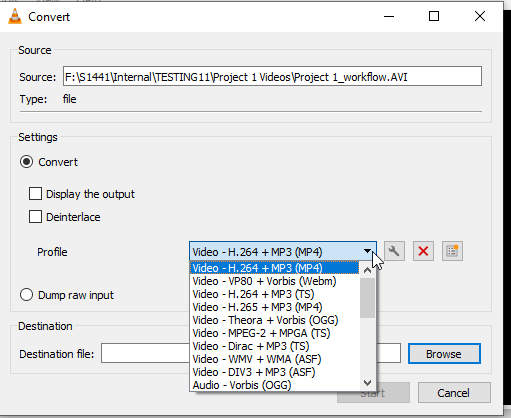Click the Browse button
Screen dimensions: 511x418
point(444,354)
